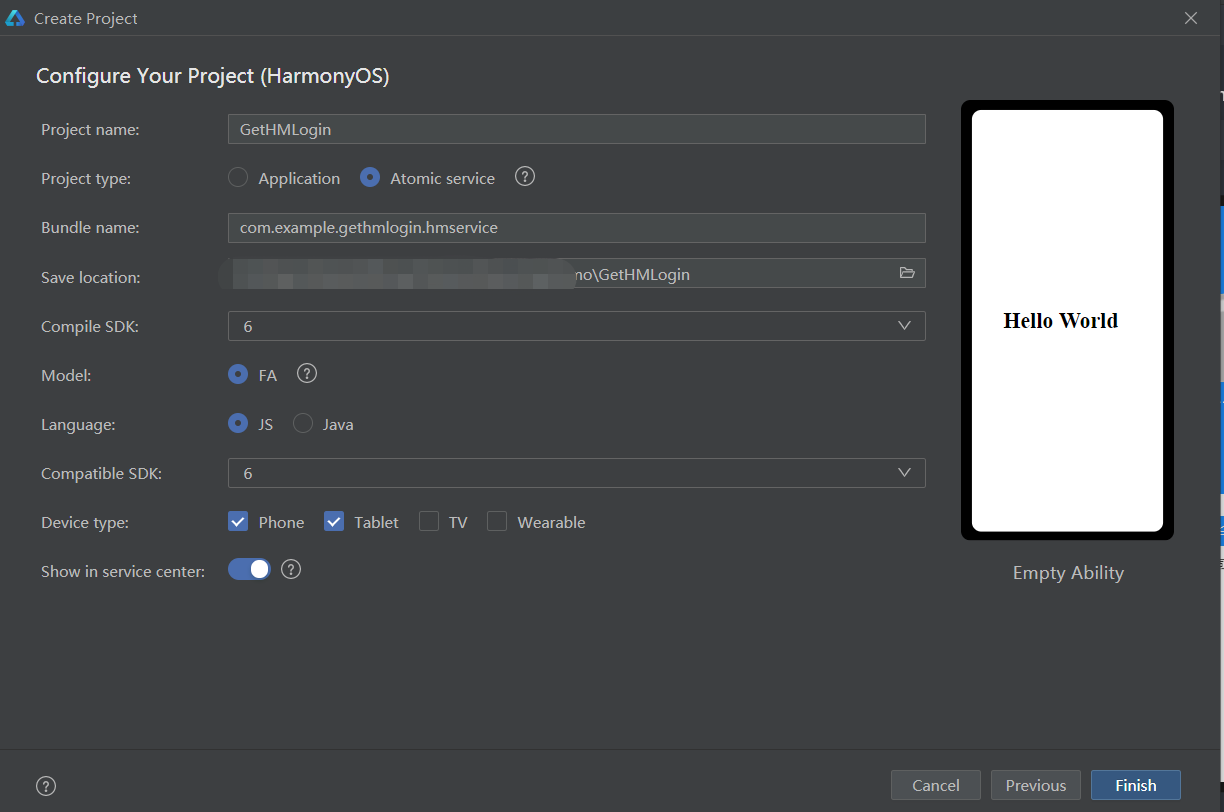Click the Empty Ability phone preview
Image resolution: width=1224 pixels, height=812 pixels.
[1067, 320]
